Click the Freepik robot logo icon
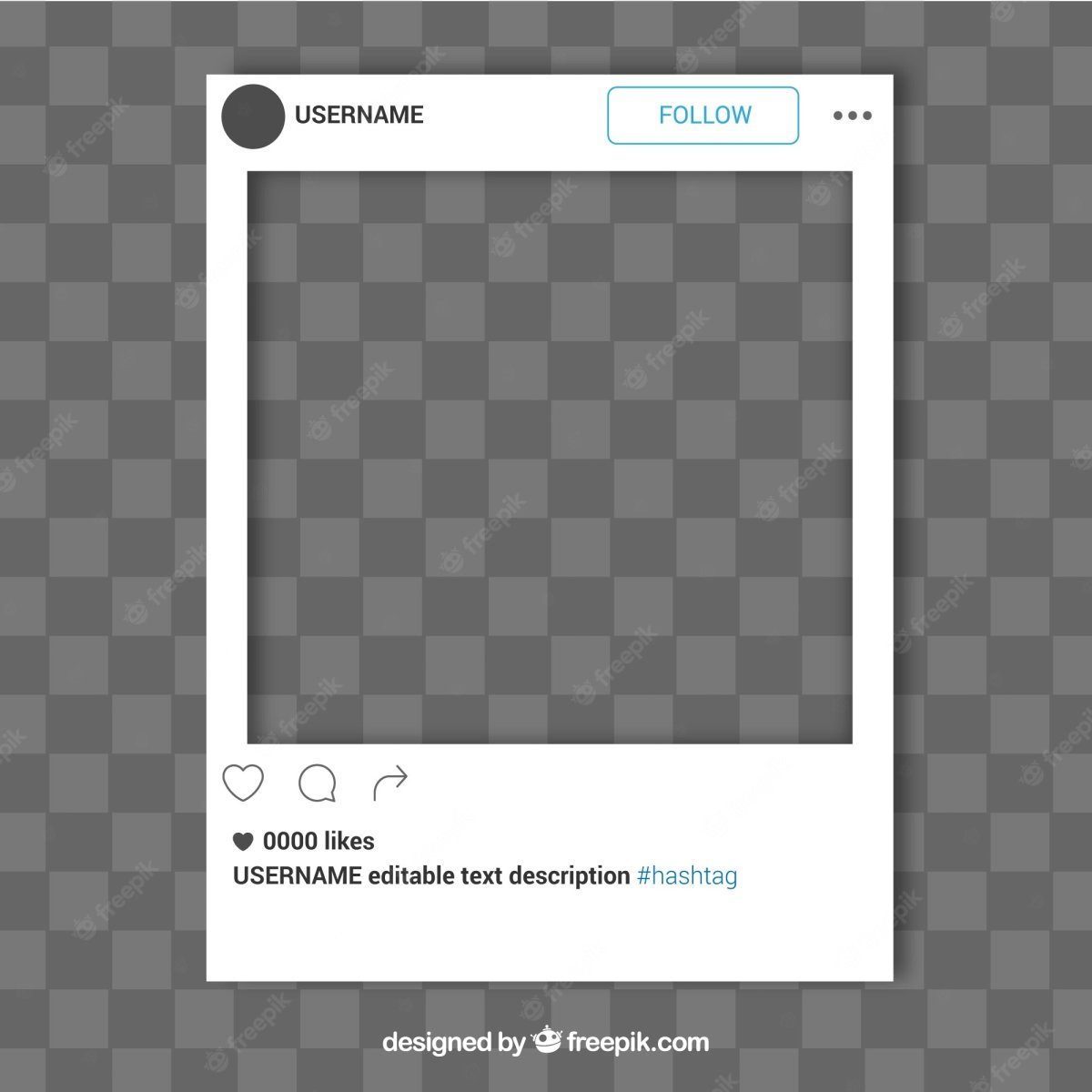The height and width of the screenshot is (1092, 1092). pos(547,1039)
